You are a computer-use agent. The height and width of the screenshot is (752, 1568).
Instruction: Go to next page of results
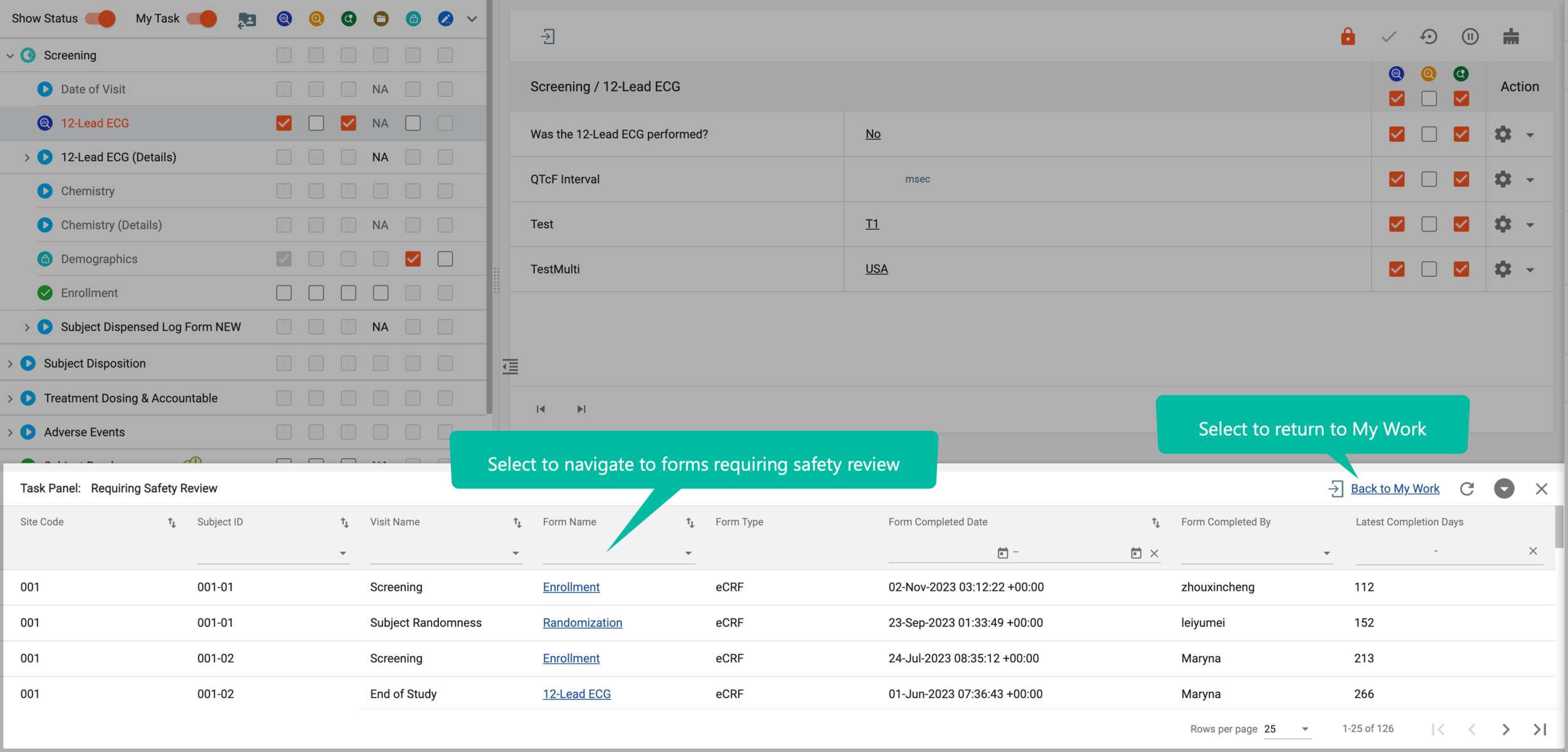point(1505,729)
